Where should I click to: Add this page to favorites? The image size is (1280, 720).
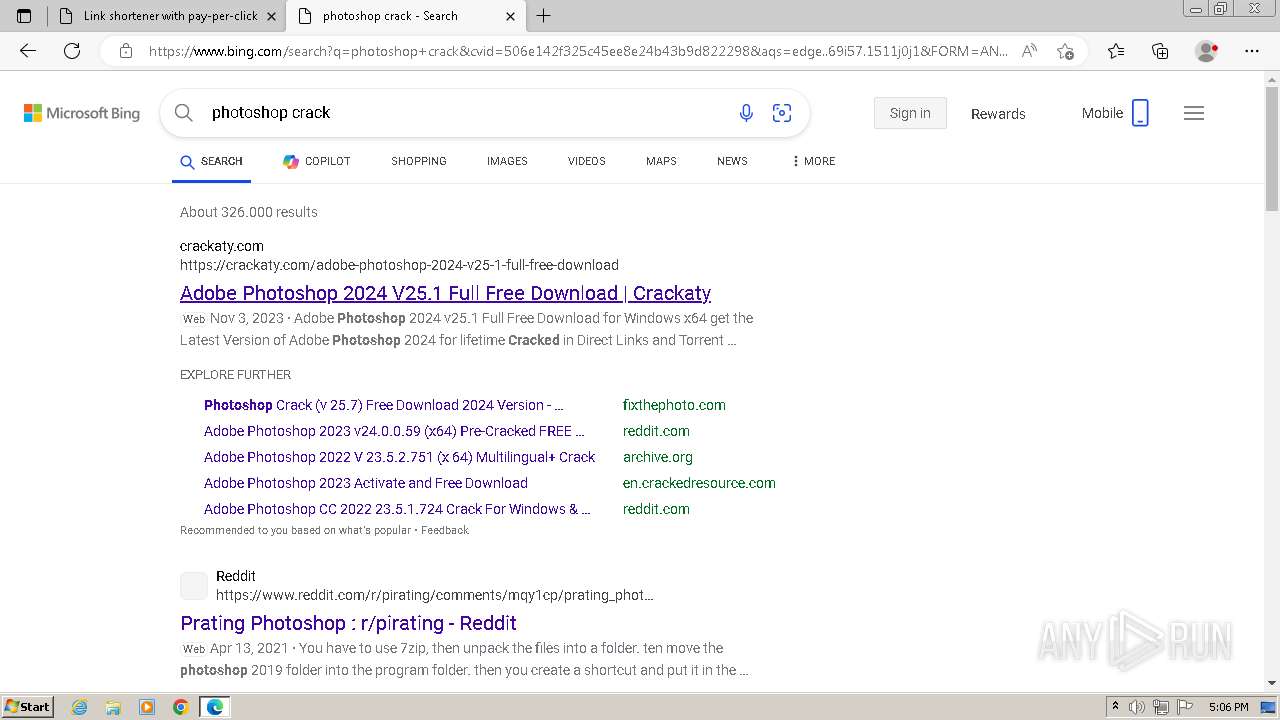tap(1065, 51)
